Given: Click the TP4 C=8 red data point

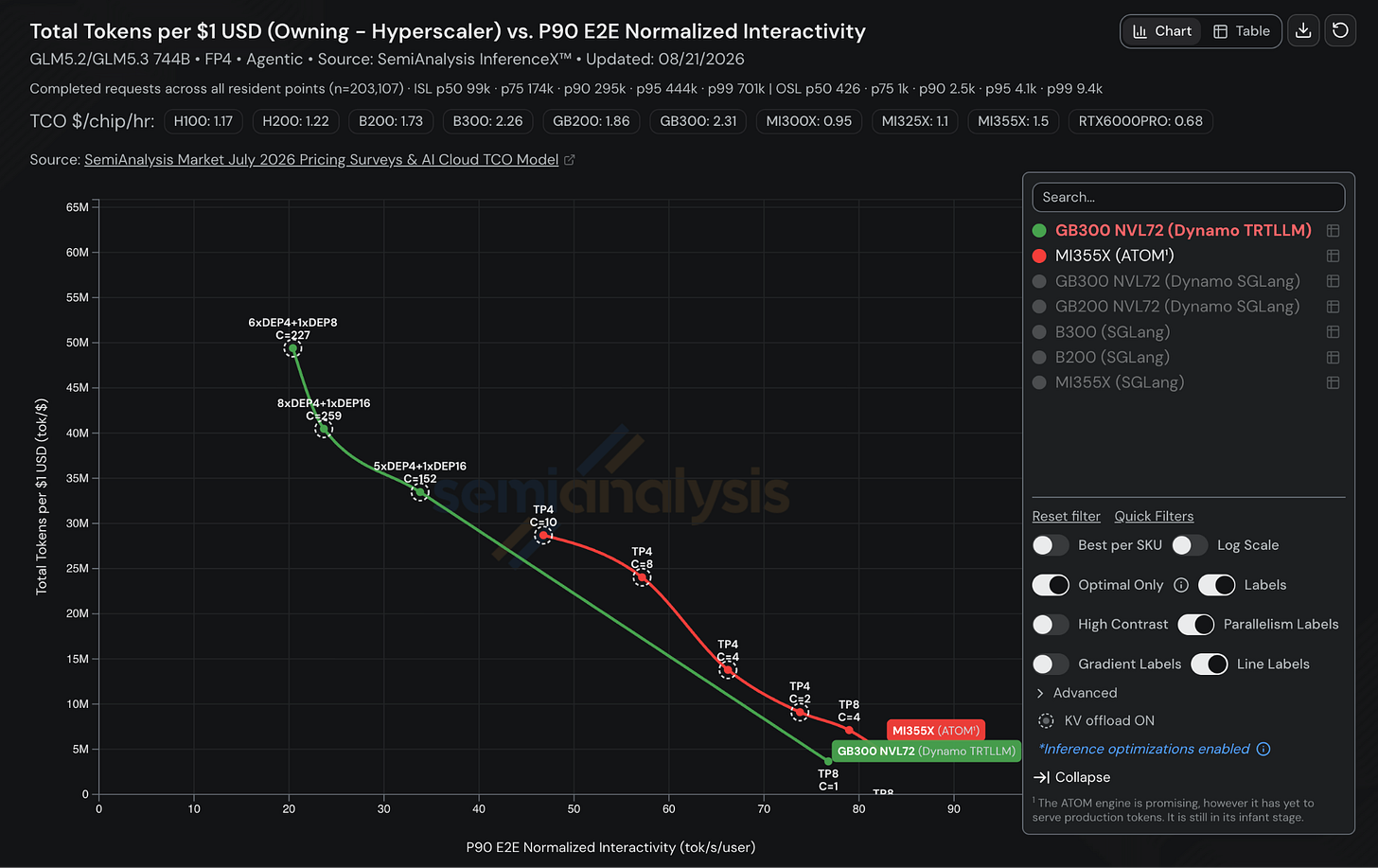Looking at the screenshot, I should tap(642, 577).
